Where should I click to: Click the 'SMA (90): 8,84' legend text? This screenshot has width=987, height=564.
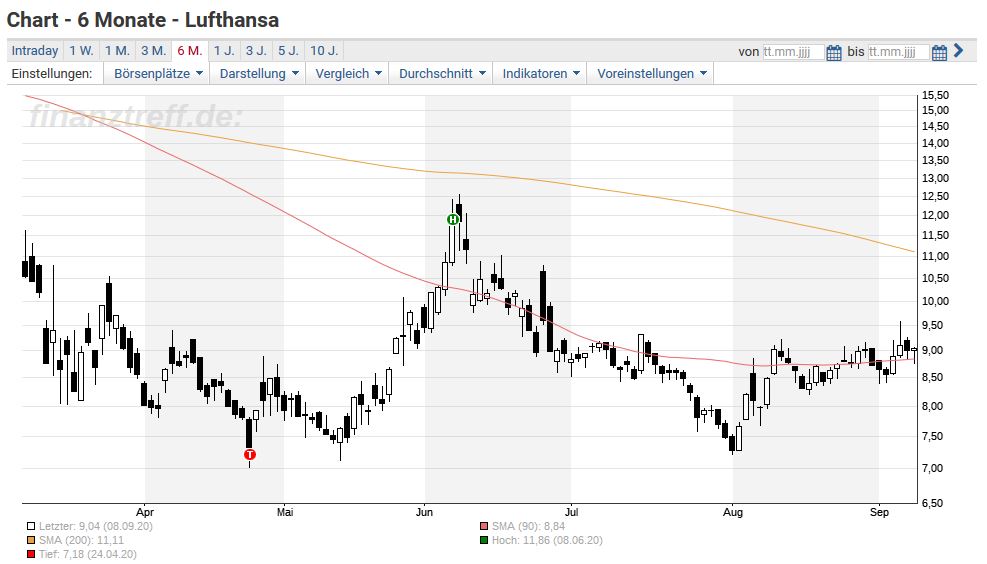(528, 526)
